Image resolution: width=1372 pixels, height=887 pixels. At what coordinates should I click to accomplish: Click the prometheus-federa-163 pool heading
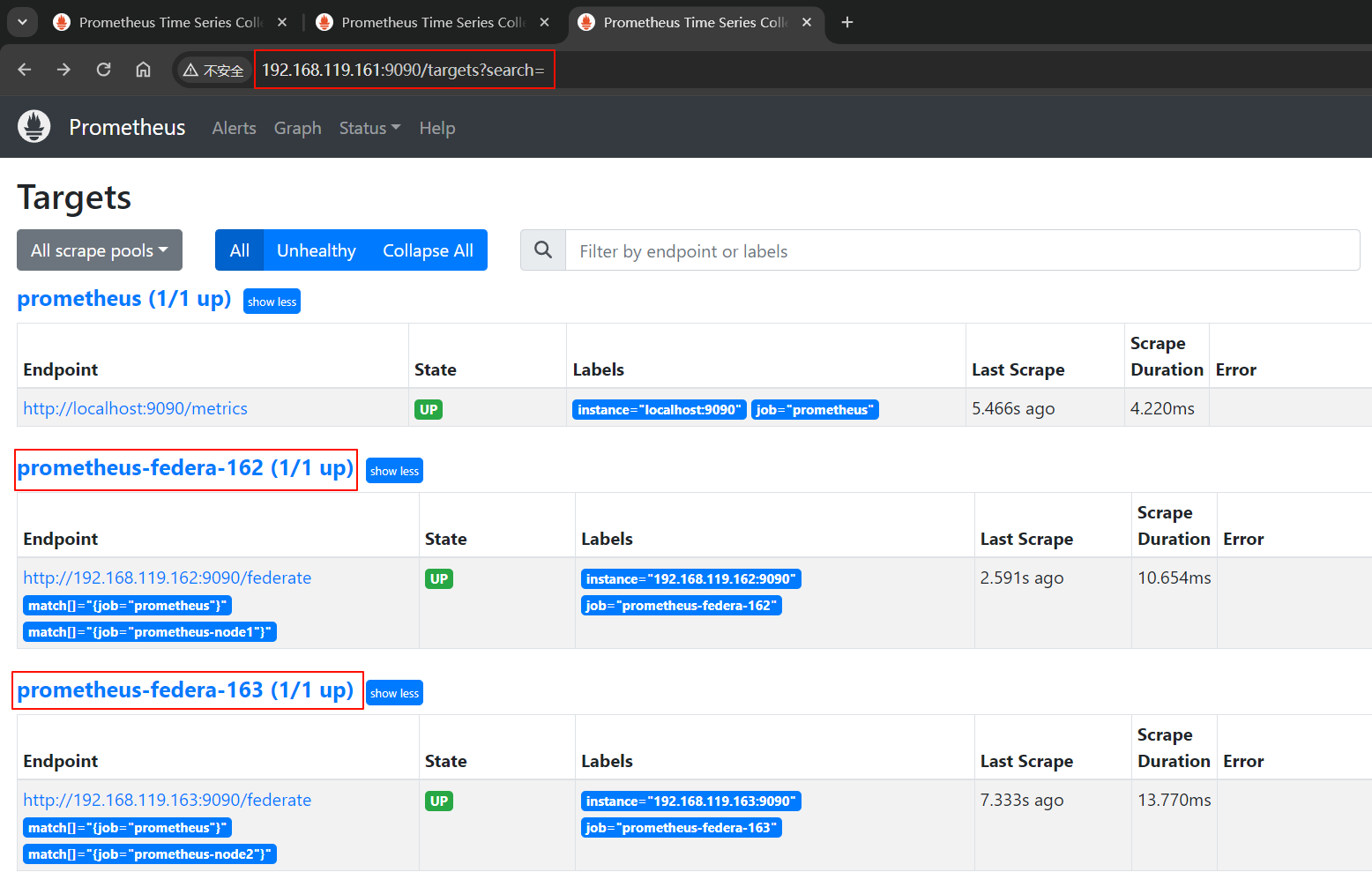pos(186,690)
